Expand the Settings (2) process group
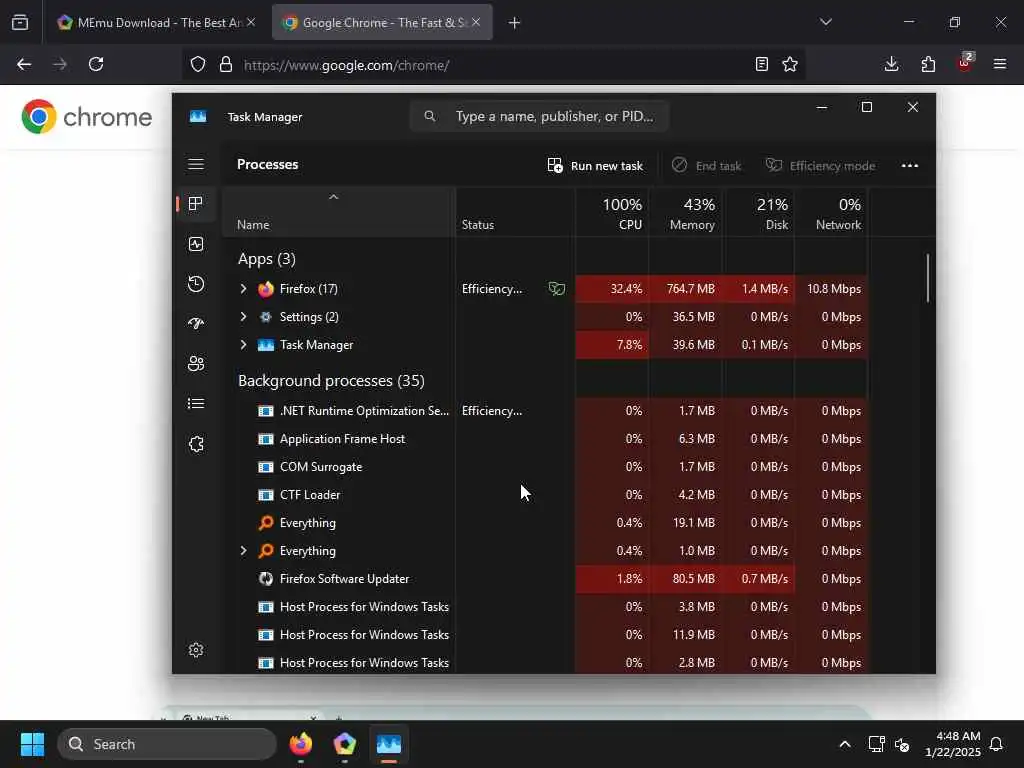Image resolution: width=1024 pixels, height=768 pixels. 244,317
